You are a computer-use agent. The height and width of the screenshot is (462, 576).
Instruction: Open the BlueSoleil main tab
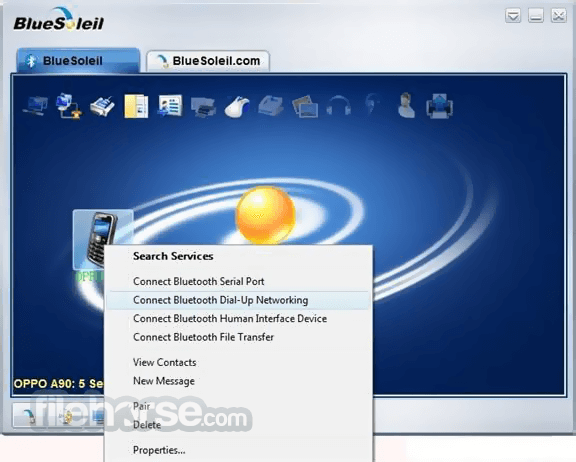[x=78, y=60]
